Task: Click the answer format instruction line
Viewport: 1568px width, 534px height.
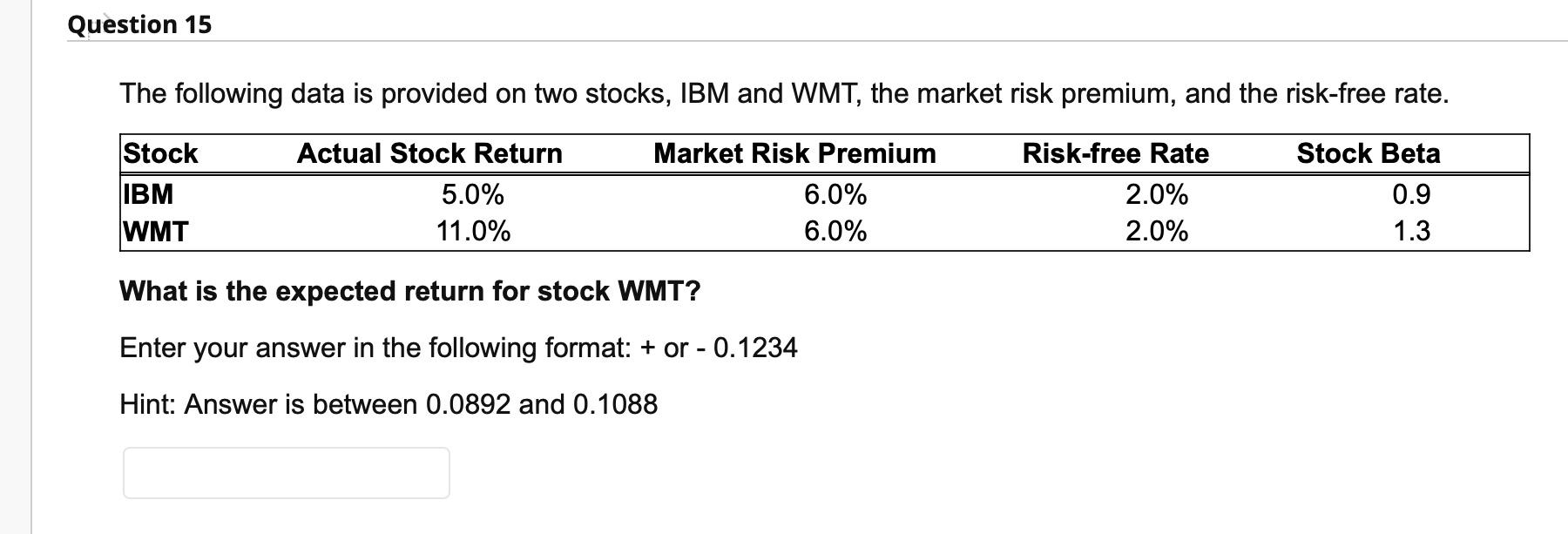Action: 459,348
